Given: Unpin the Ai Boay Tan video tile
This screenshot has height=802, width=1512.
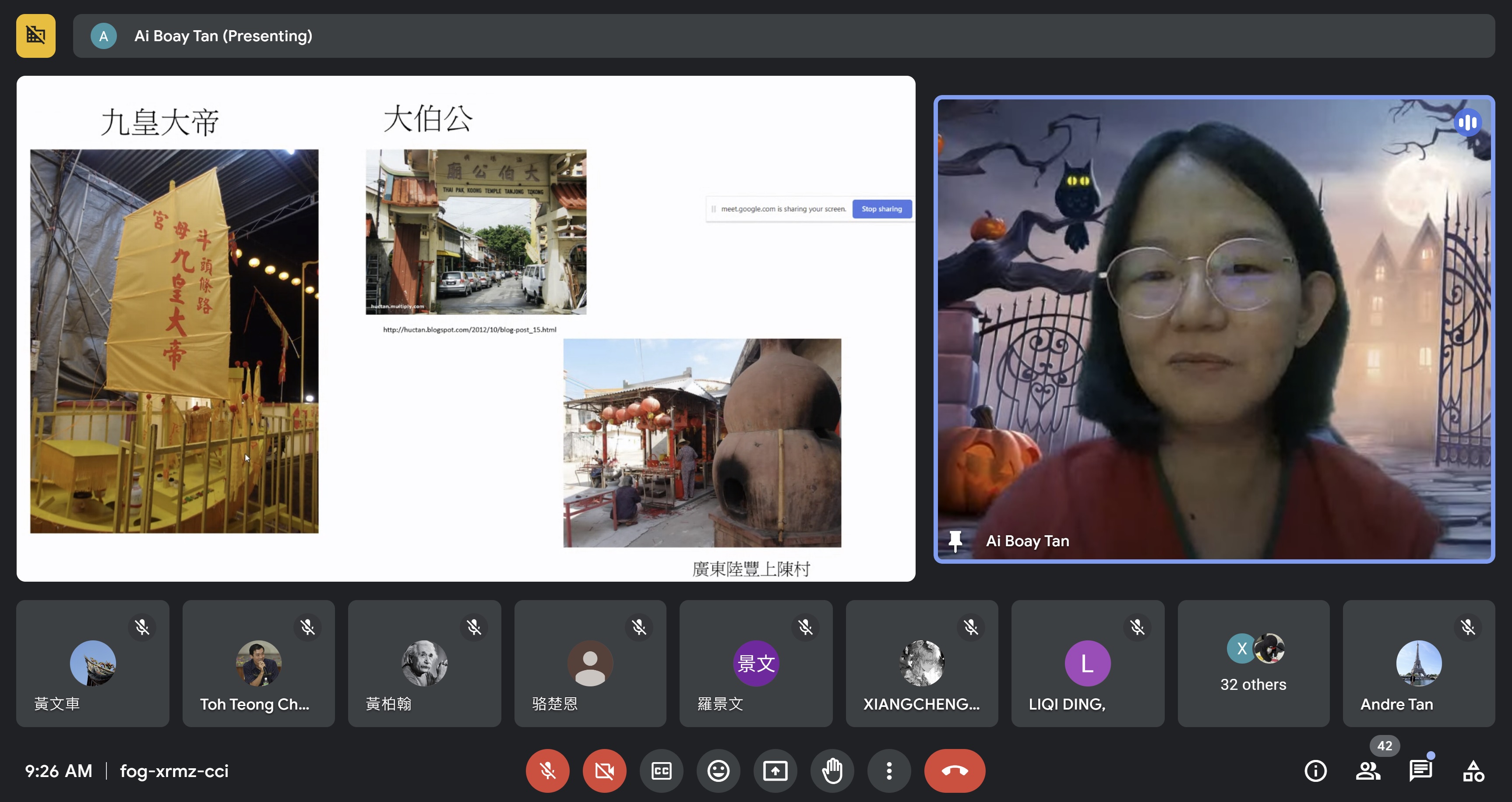Looking at the screenshot, I should click(x=955, y=541).
